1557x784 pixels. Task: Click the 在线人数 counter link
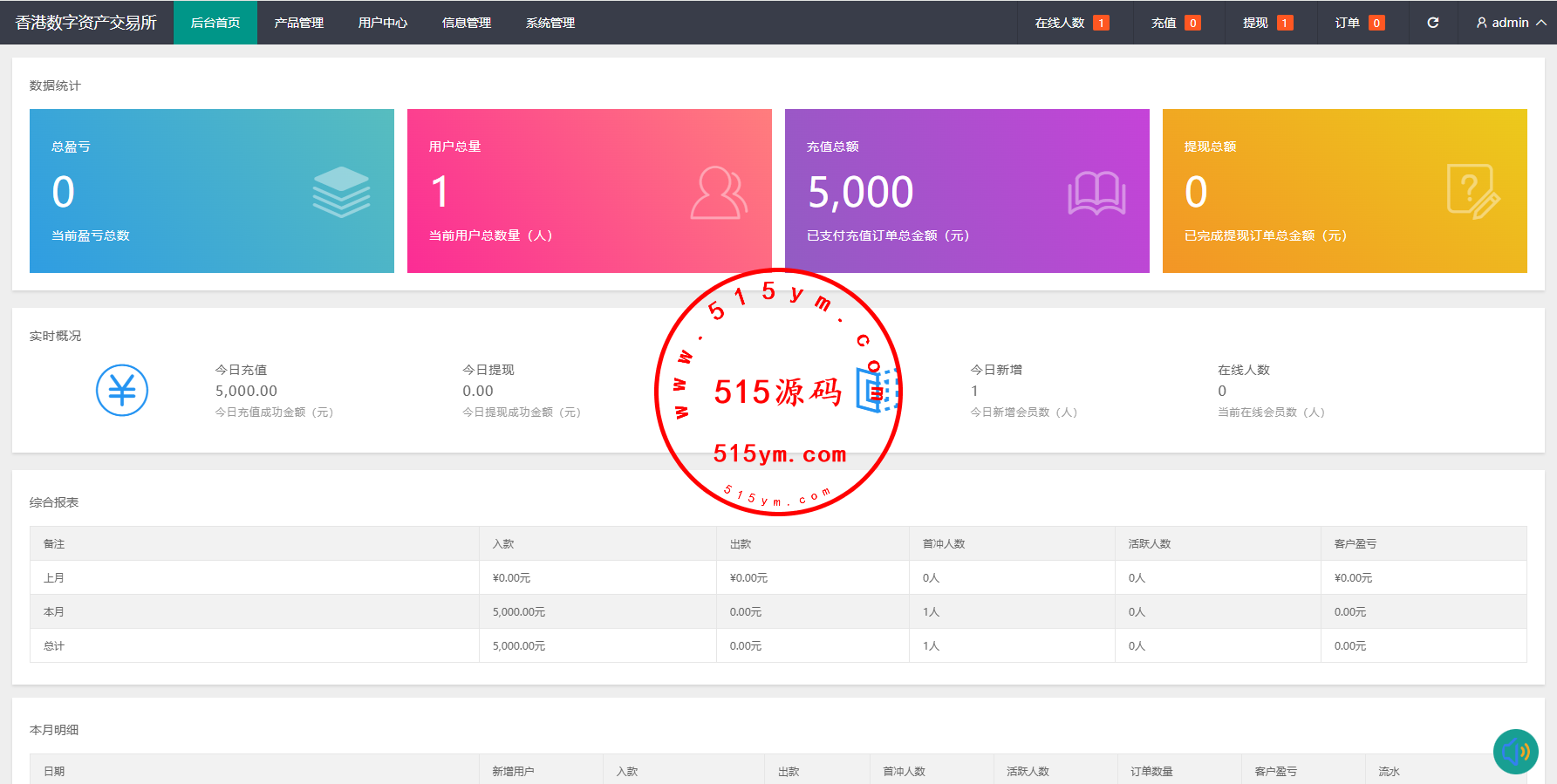coord(1071,23)
